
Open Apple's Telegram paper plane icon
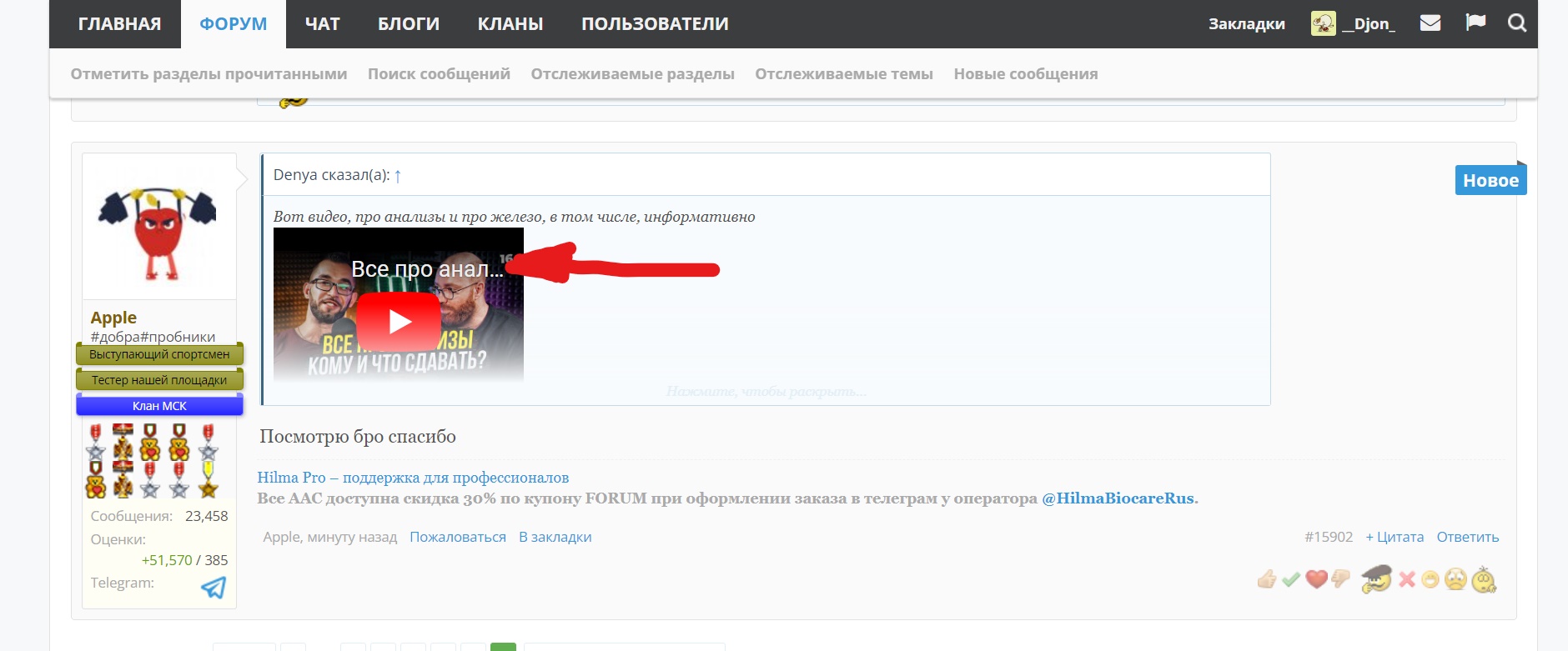pyautogui.click(x=214, y=588)
